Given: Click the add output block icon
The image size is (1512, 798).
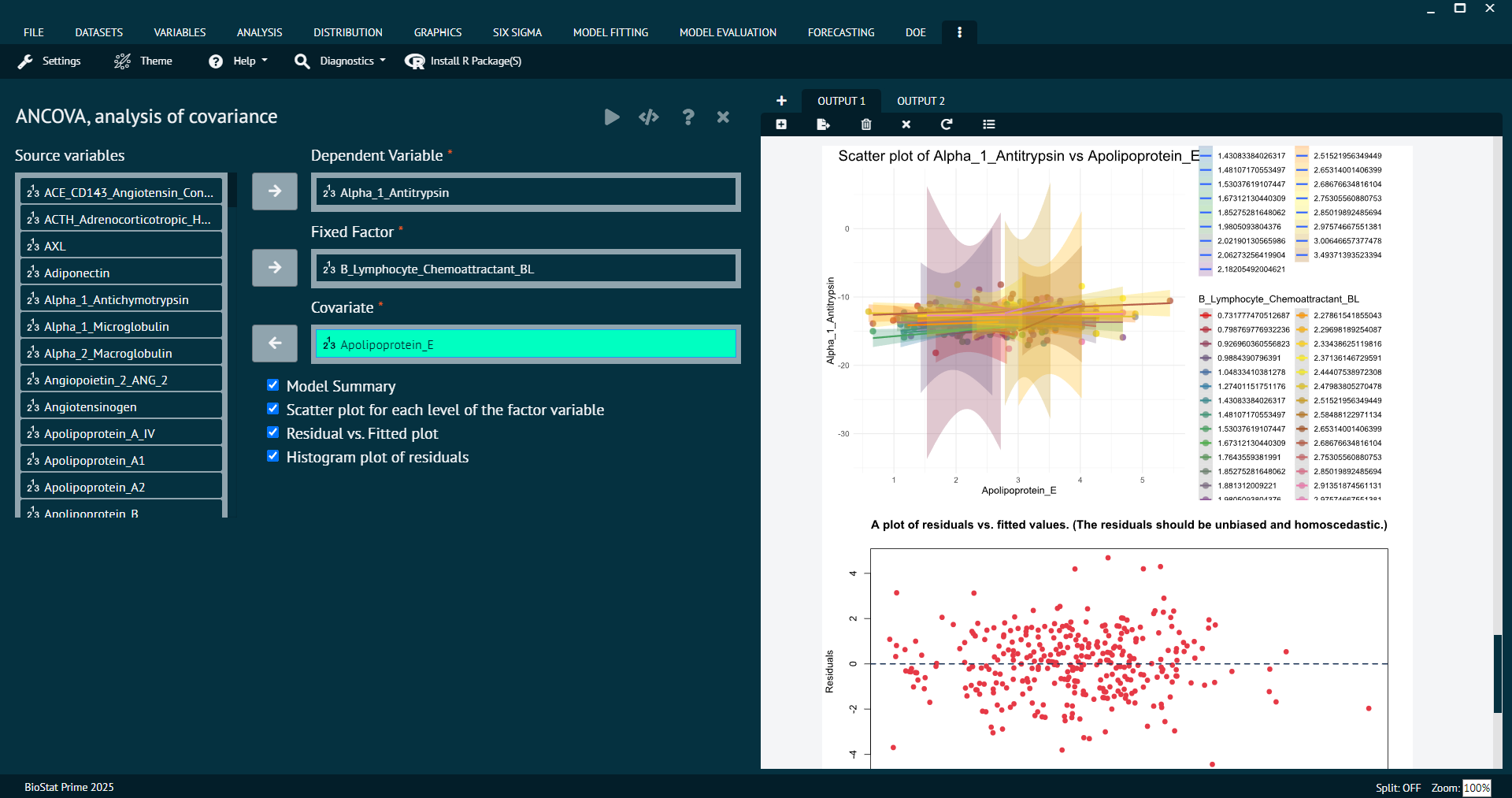Looking at the screenshot, I should [x=781, y=124].
